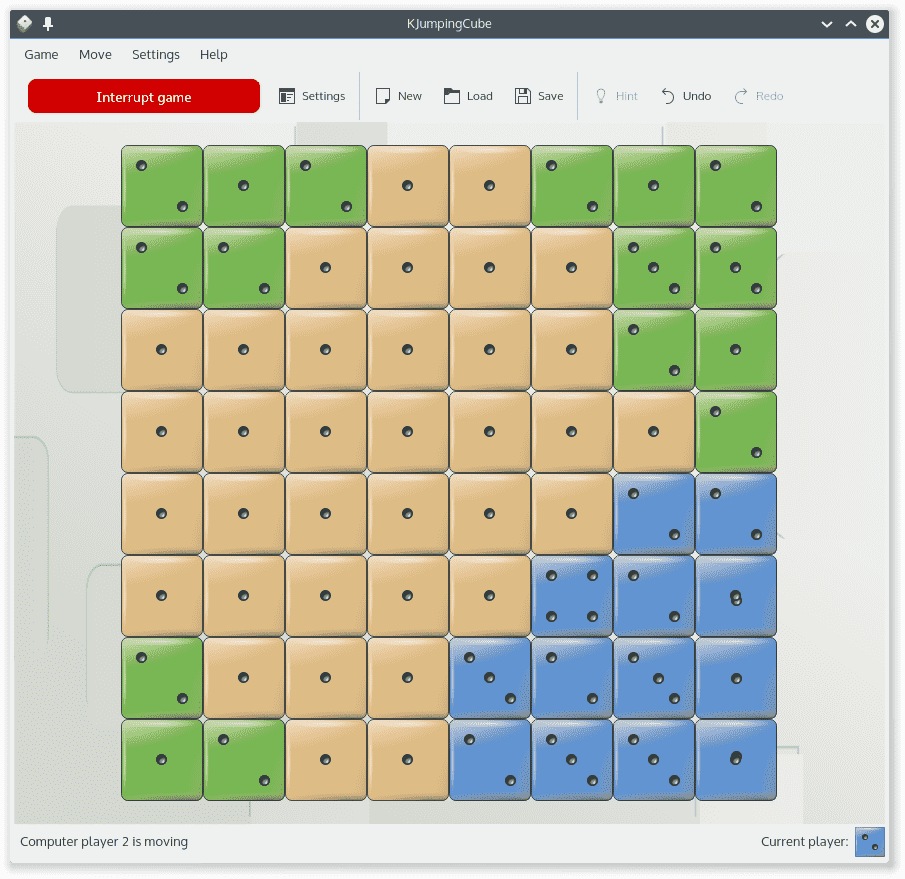
Task: Load a saved game via toolbar
Action: coord(468,97)
